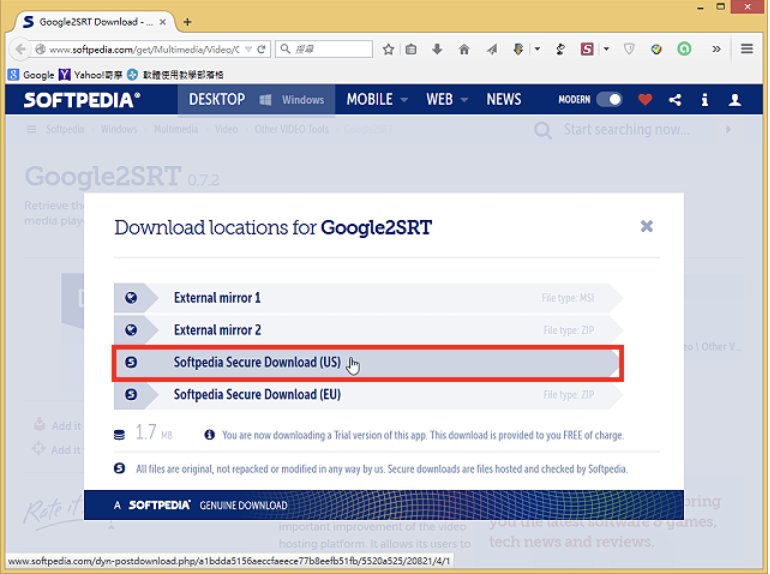Click the Firefox back arrow button
The image size is (770, 574).
coord(20,49)
